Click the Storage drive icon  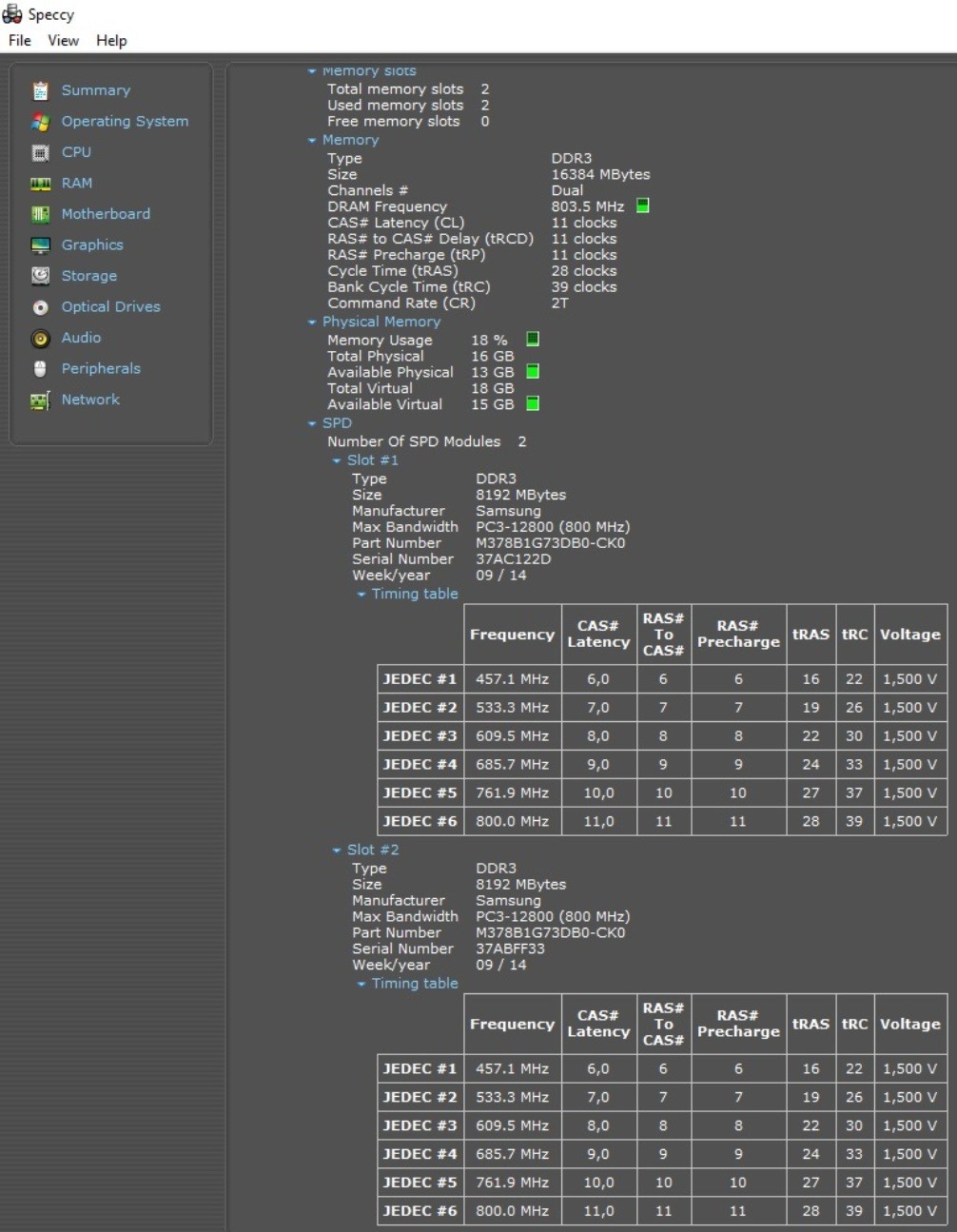pos(40,276)
